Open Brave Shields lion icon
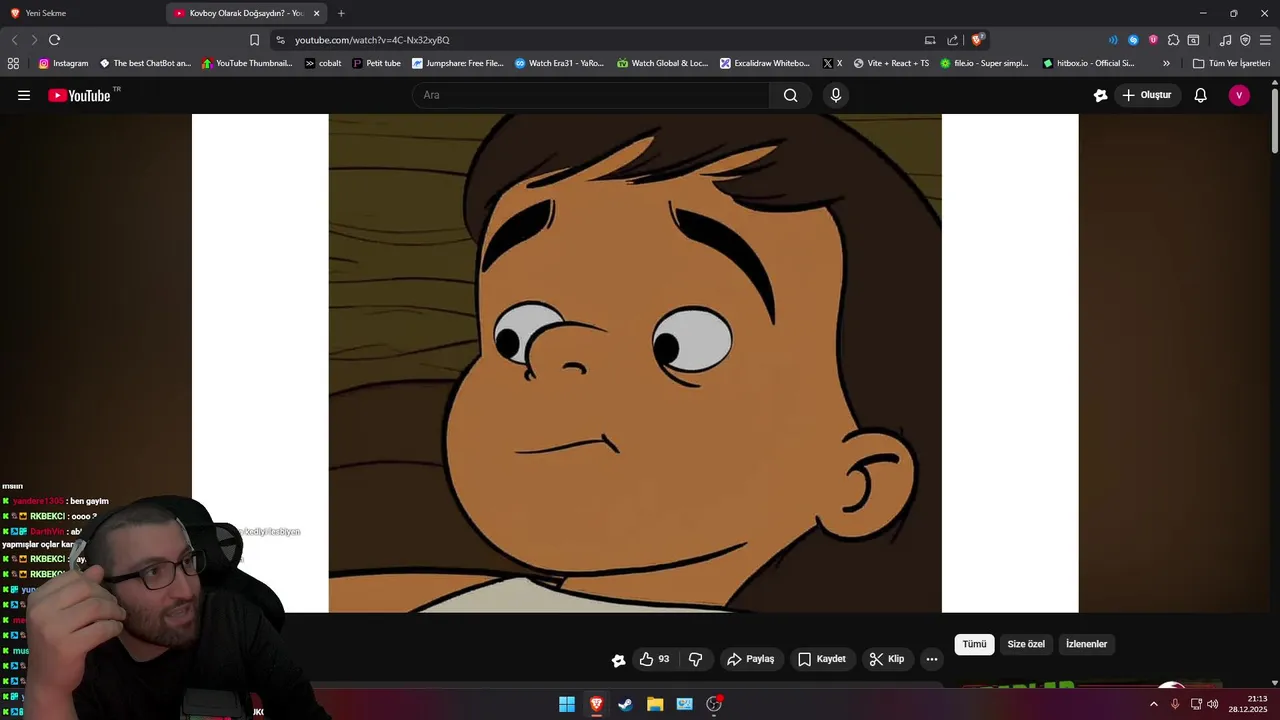 point(977,40)
